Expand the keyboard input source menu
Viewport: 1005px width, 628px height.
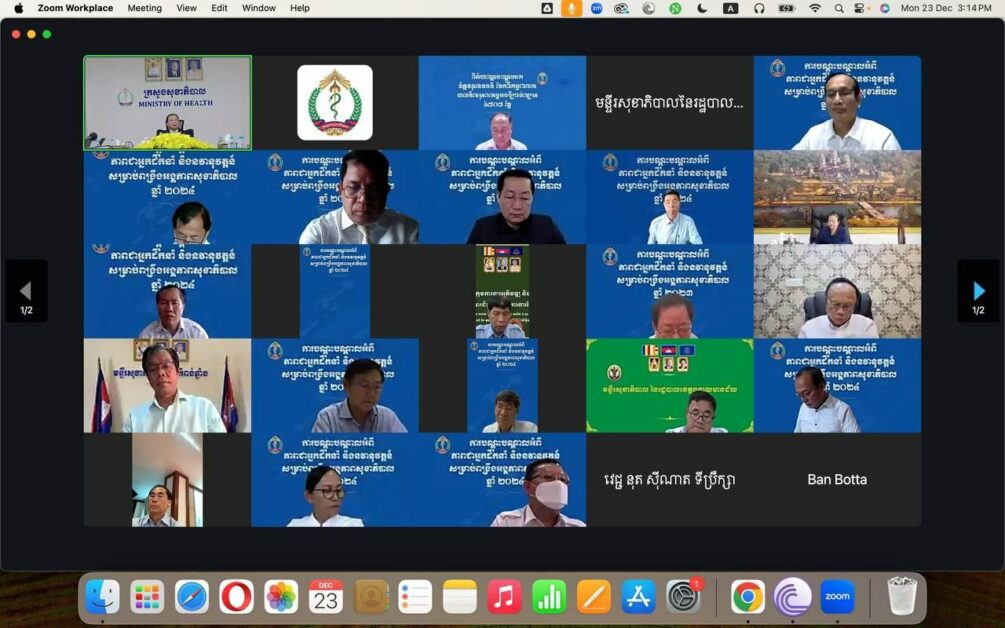730,8
